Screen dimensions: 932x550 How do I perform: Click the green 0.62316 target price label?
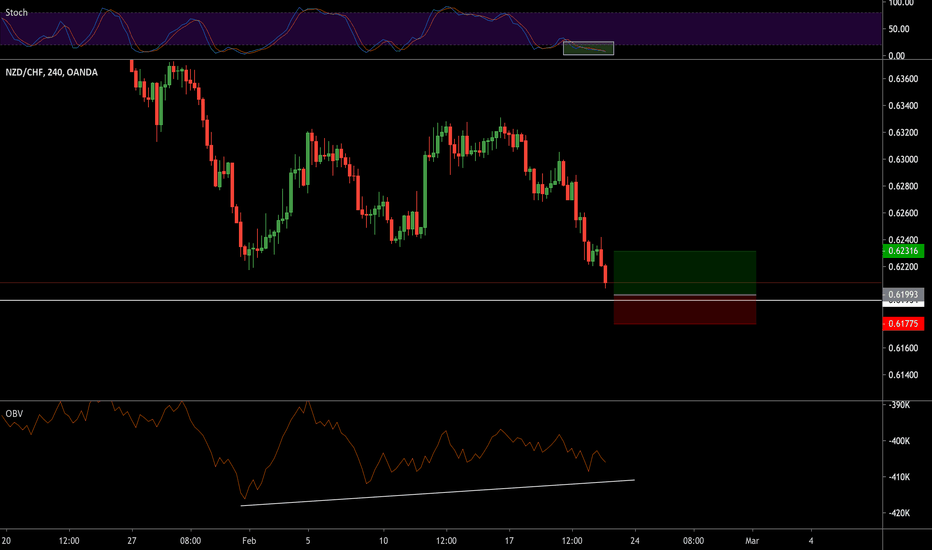coord(903,251)
